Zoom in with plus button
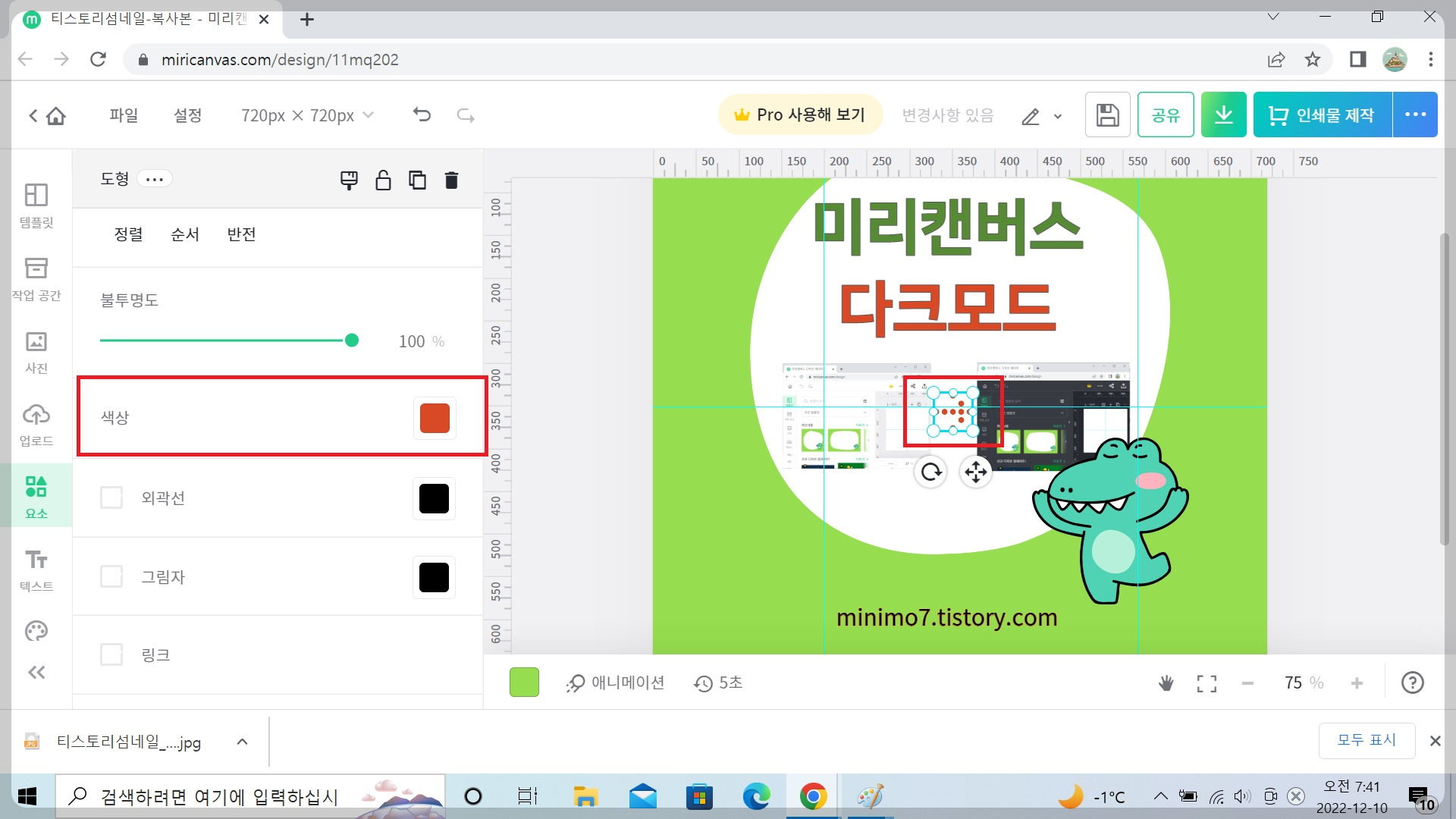Screen dimensions: 1456x819 [x=1357, y=683]
